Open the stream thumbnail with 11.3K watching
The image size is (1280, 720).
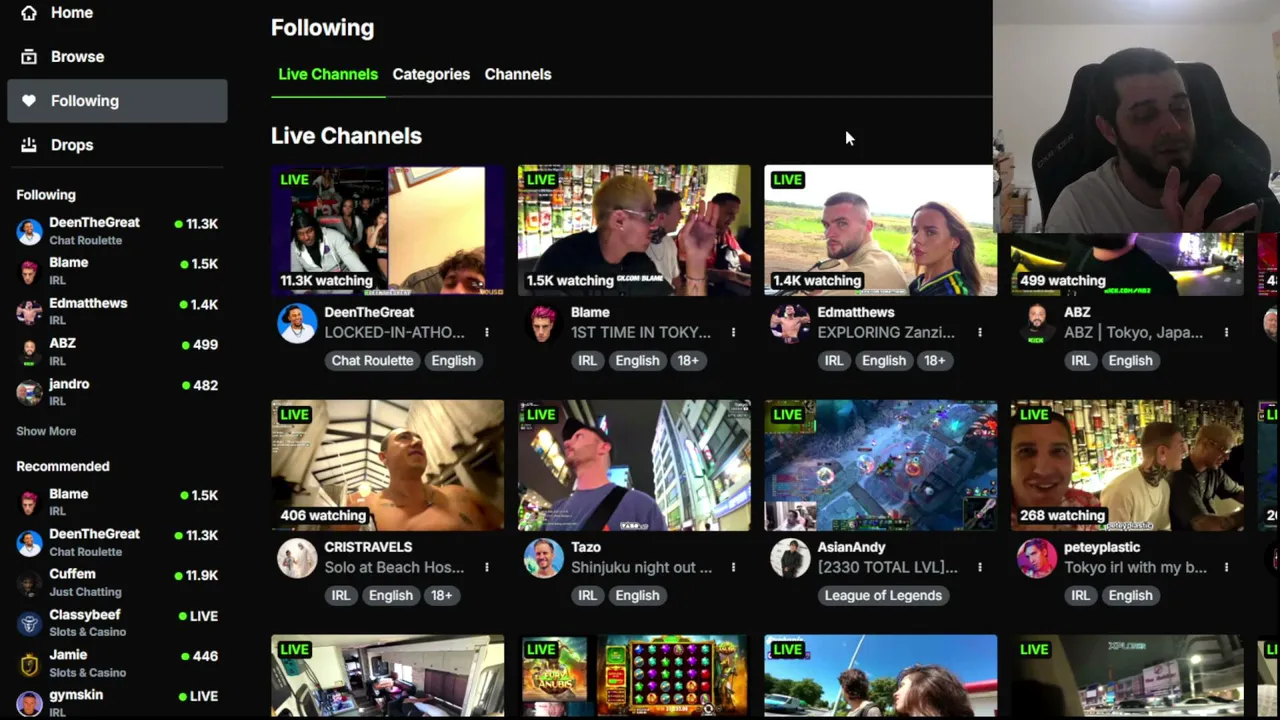pos(387,230)
